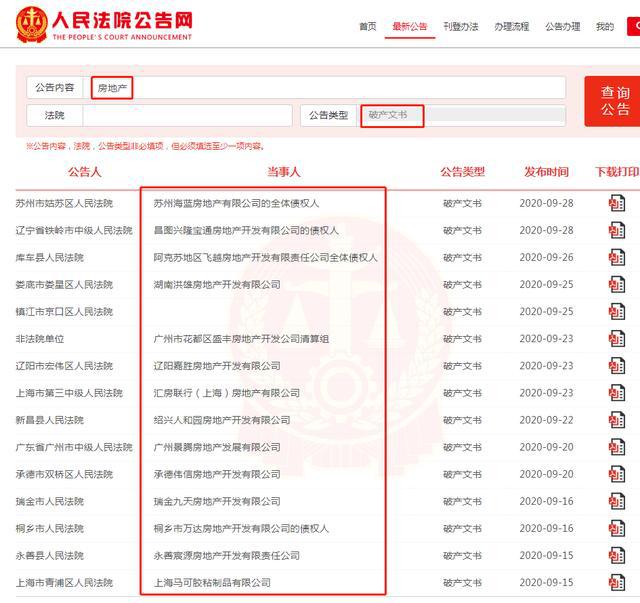Download PDF for 永善宸源房地产 row
The height and width of the screenshot is (603, 640).
click(617, 555)
